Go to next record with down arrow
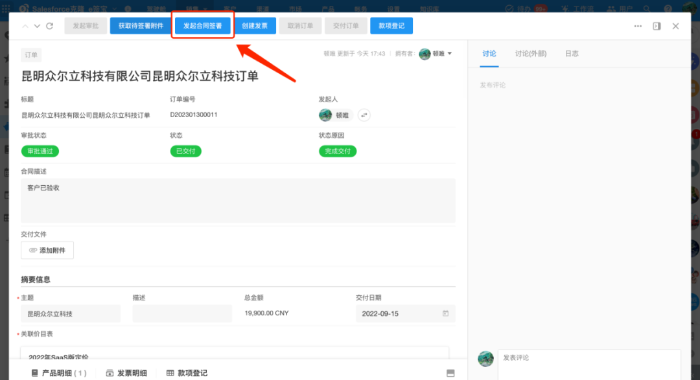 (37, 26)
